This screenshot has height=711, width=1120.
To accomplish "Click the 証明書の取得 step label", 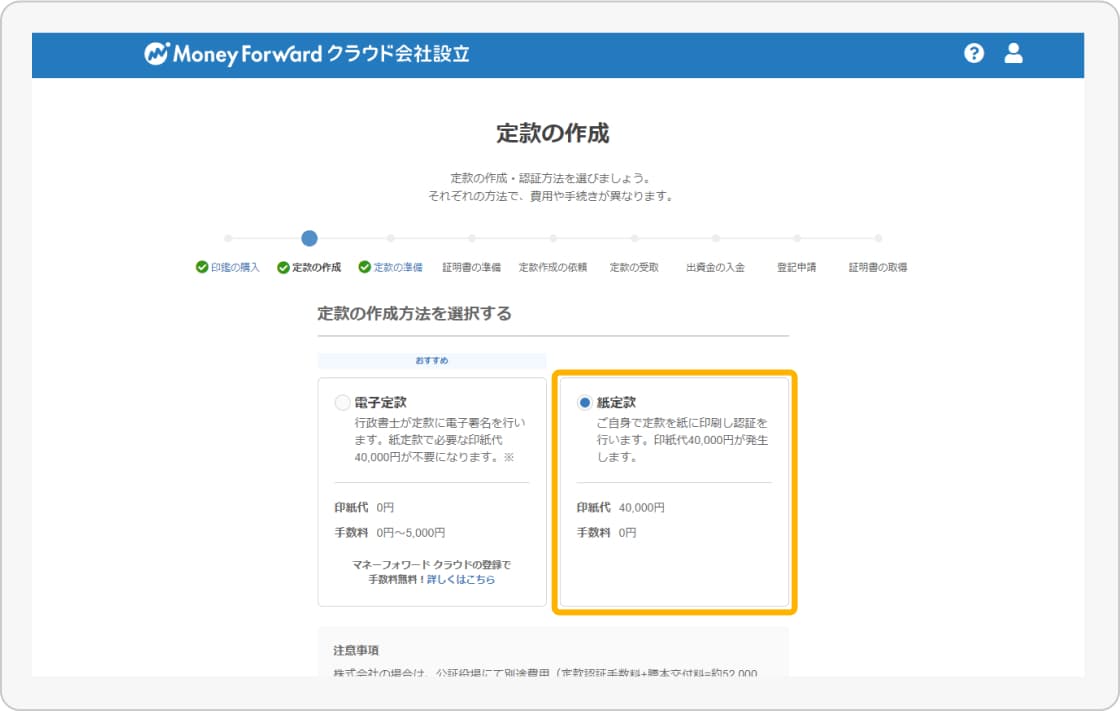I will pos(878,268).
